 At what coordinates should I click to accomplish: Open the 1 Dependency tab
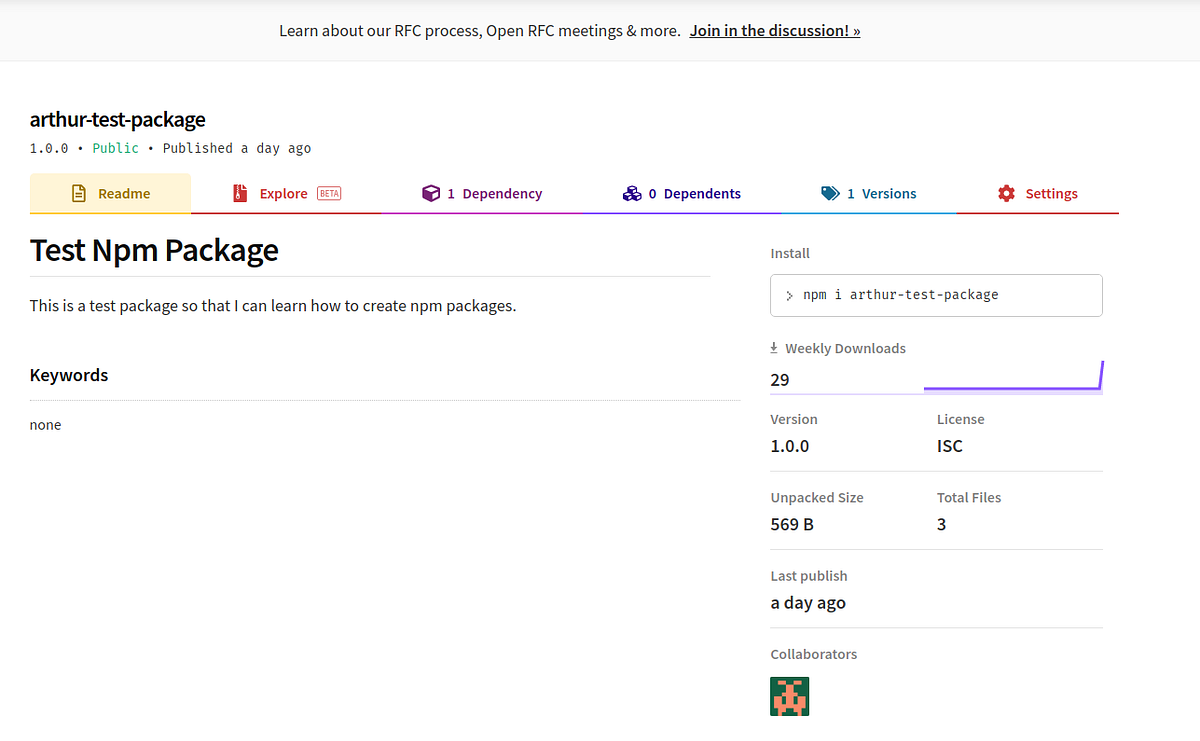pyautogui.click(x=482, y=194)
